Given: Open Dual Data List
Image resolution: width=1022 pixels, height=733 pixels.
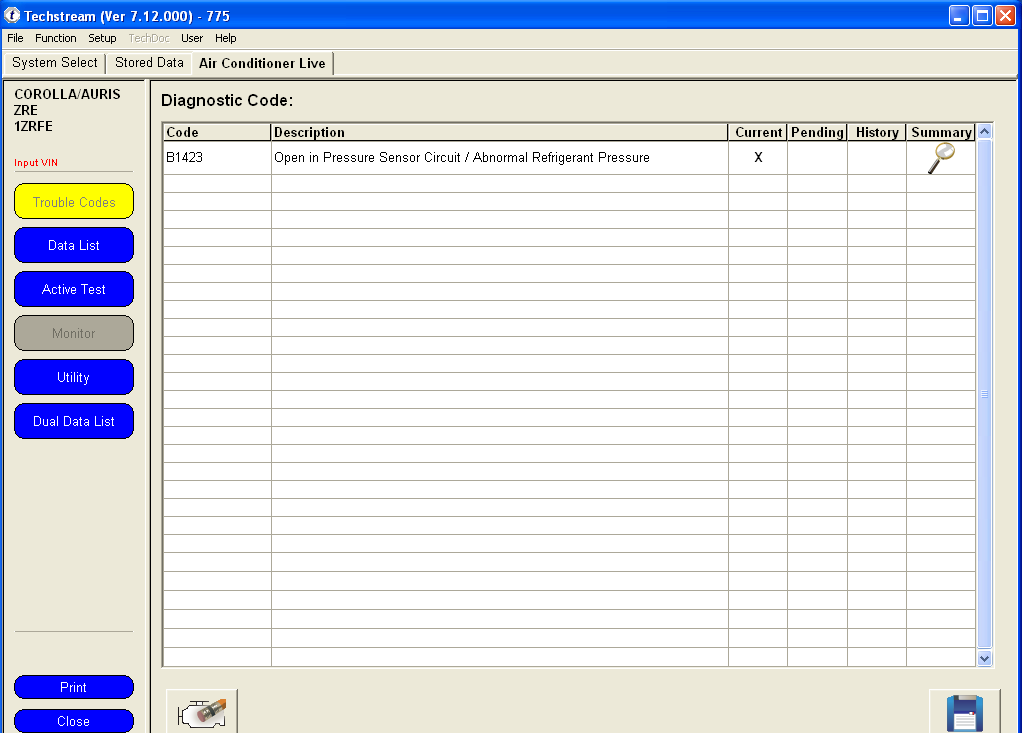Looking at the screenshot, I should 74,421.
